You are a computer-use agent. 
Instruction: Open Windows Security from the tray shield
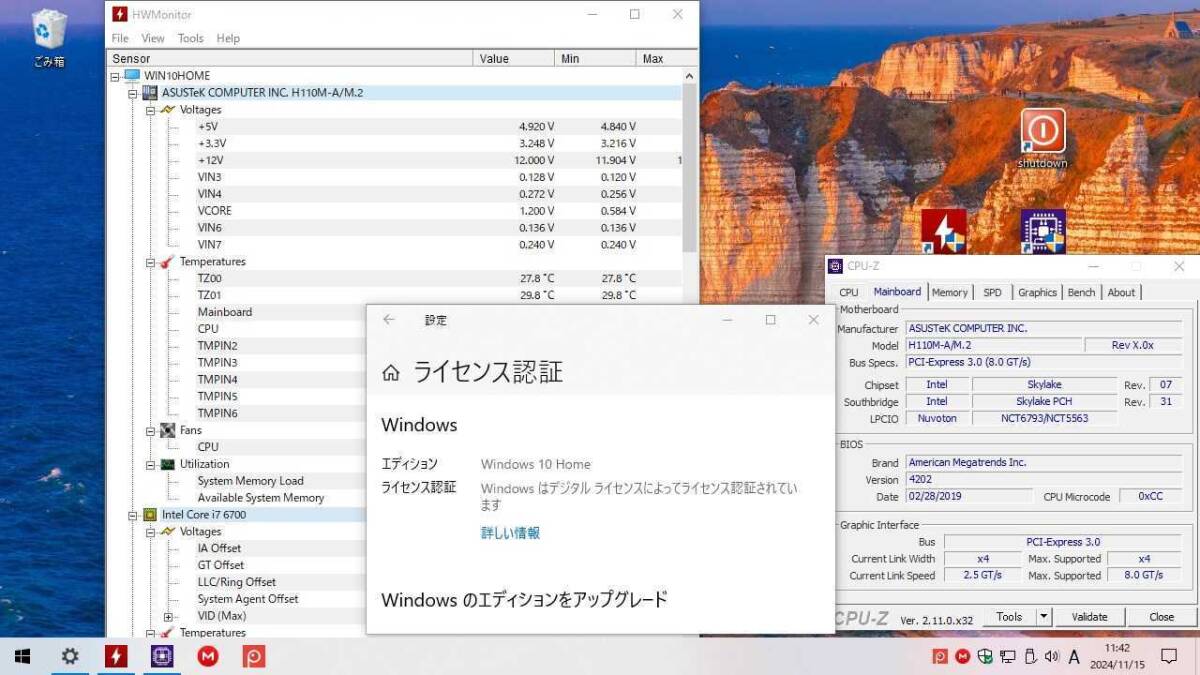984,657
